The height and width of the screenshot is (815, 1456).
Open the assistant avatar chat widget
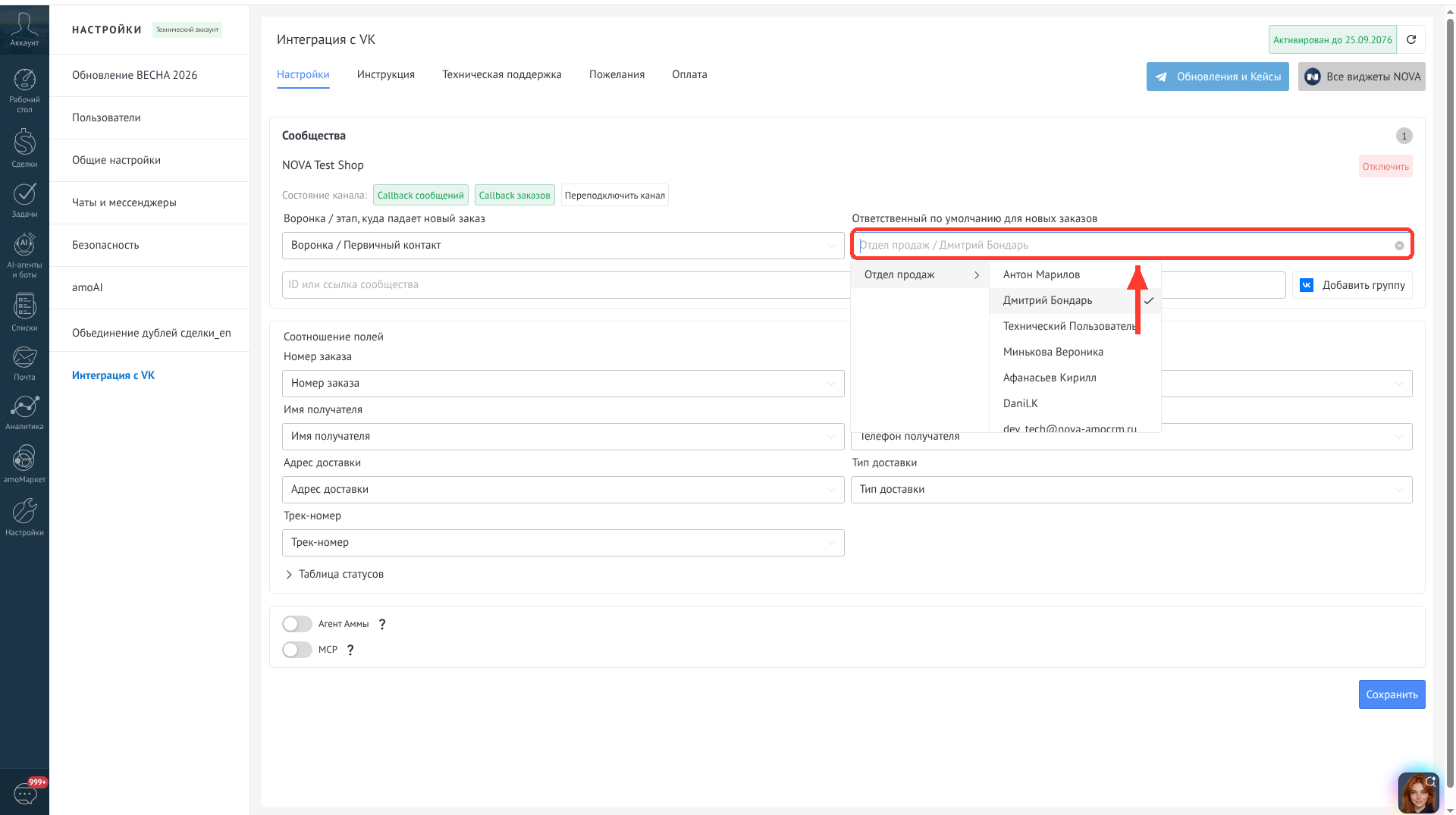tap(1418, 792)
